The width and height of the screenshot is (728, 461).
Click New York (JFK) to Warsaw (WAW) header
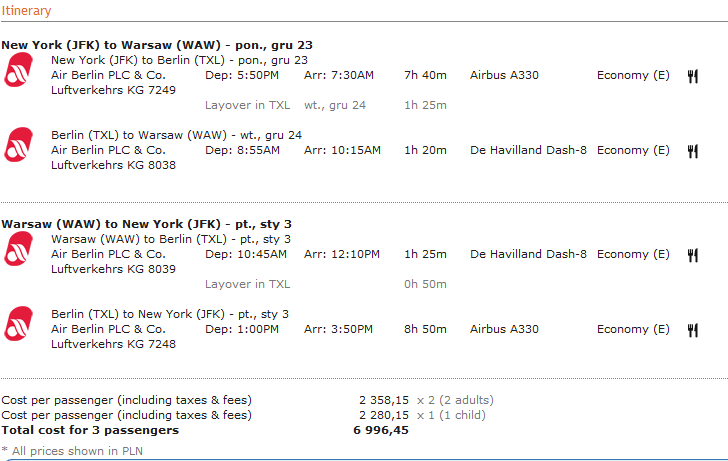157,45
